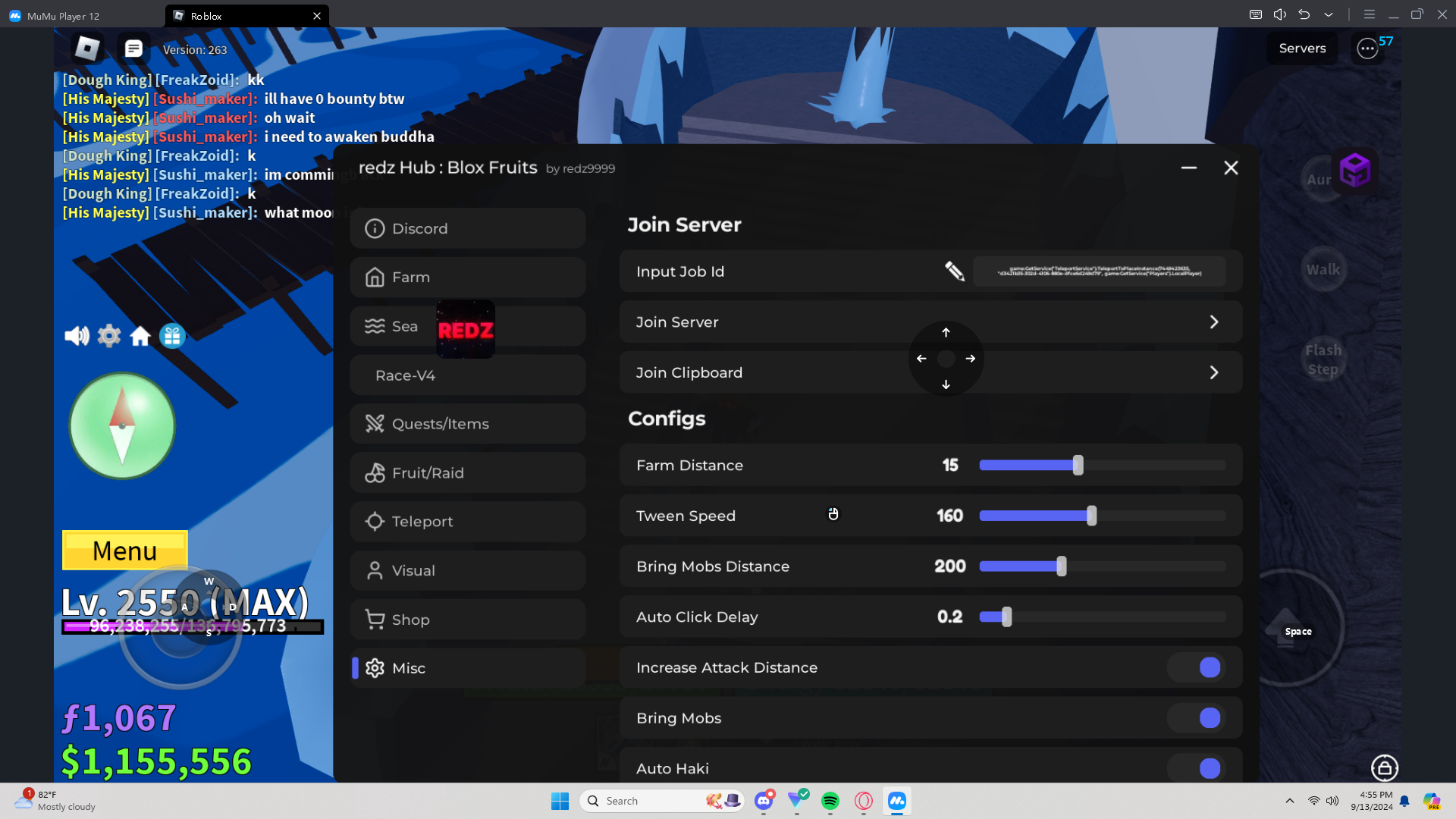1456x819 pixels.
Task: Toggle the Bring Mobs switch
Action: 1197,718
